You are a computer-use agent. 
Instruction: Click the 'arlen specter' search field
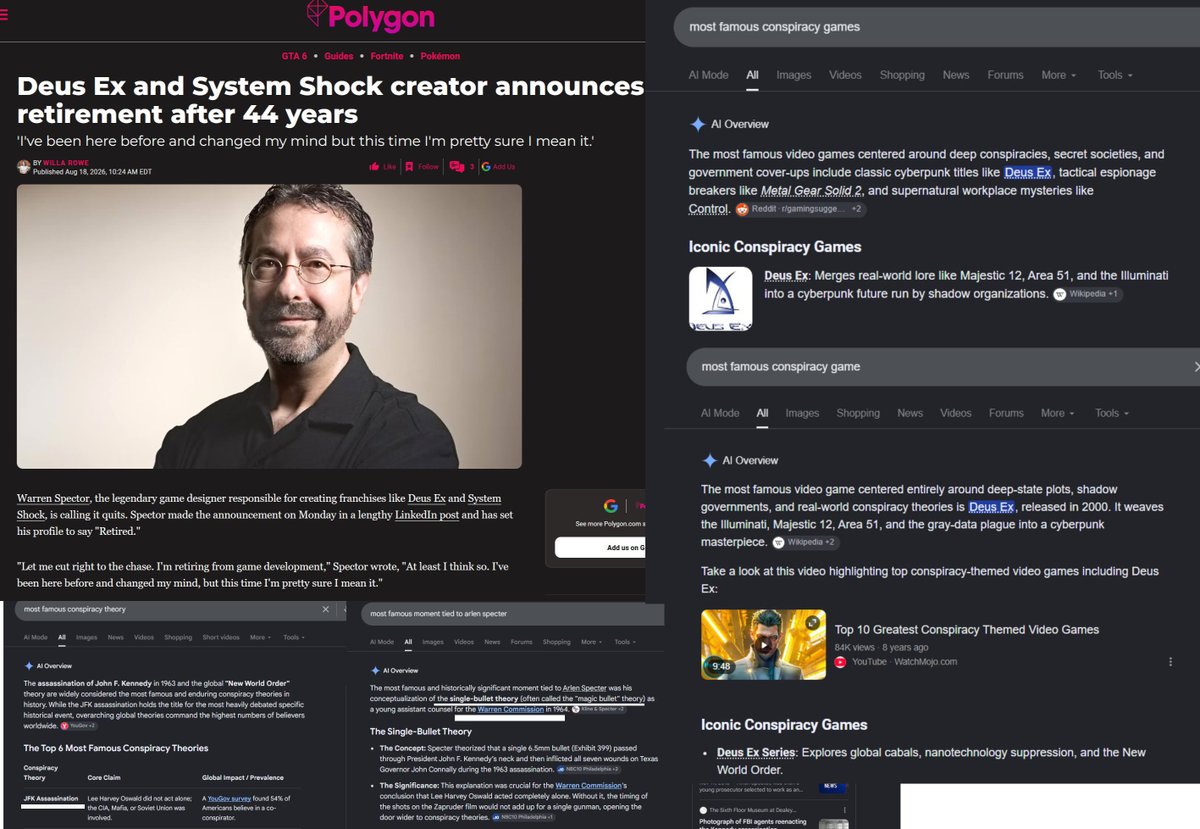(x=510, y=613)
